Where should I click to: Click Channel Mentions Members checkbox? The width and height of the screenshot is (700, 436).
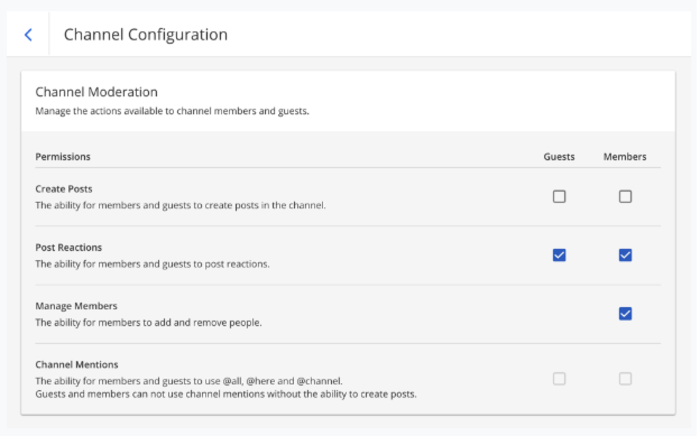[625, 379]
